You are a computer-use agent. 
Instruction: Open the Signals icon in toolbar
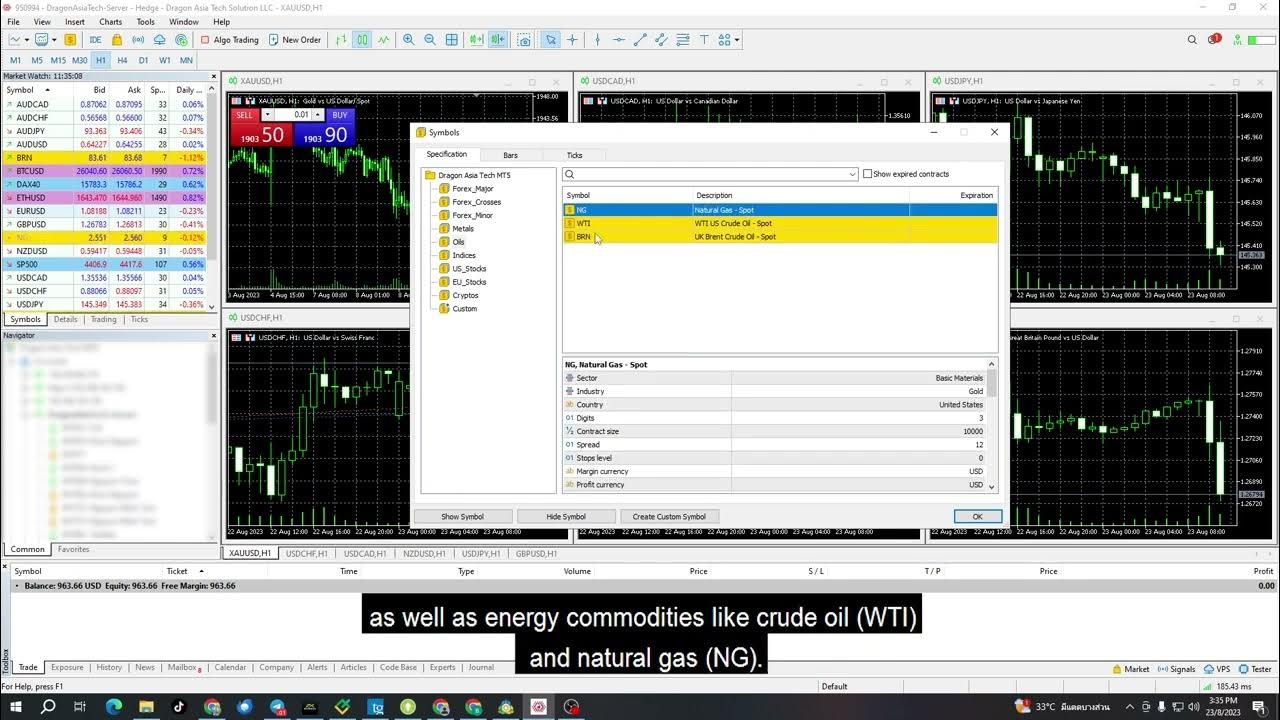[139, 40]
